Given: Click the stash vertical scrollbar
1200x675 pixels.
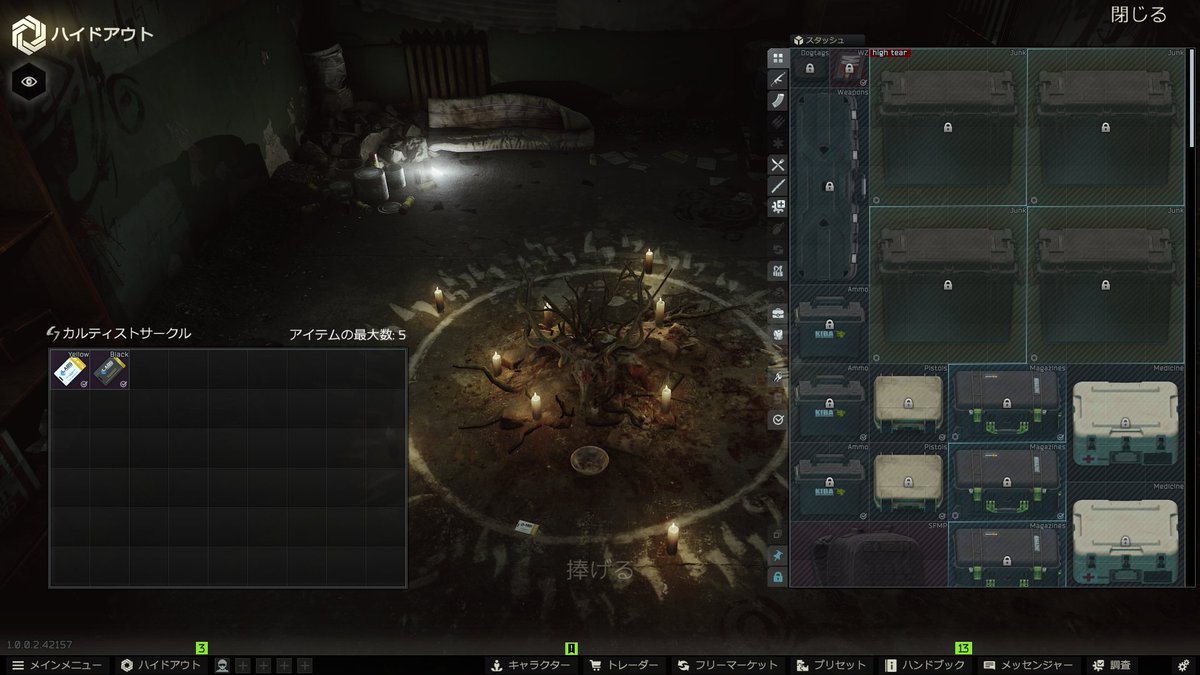Looking at the screenshot, I should coord(1190,98).
